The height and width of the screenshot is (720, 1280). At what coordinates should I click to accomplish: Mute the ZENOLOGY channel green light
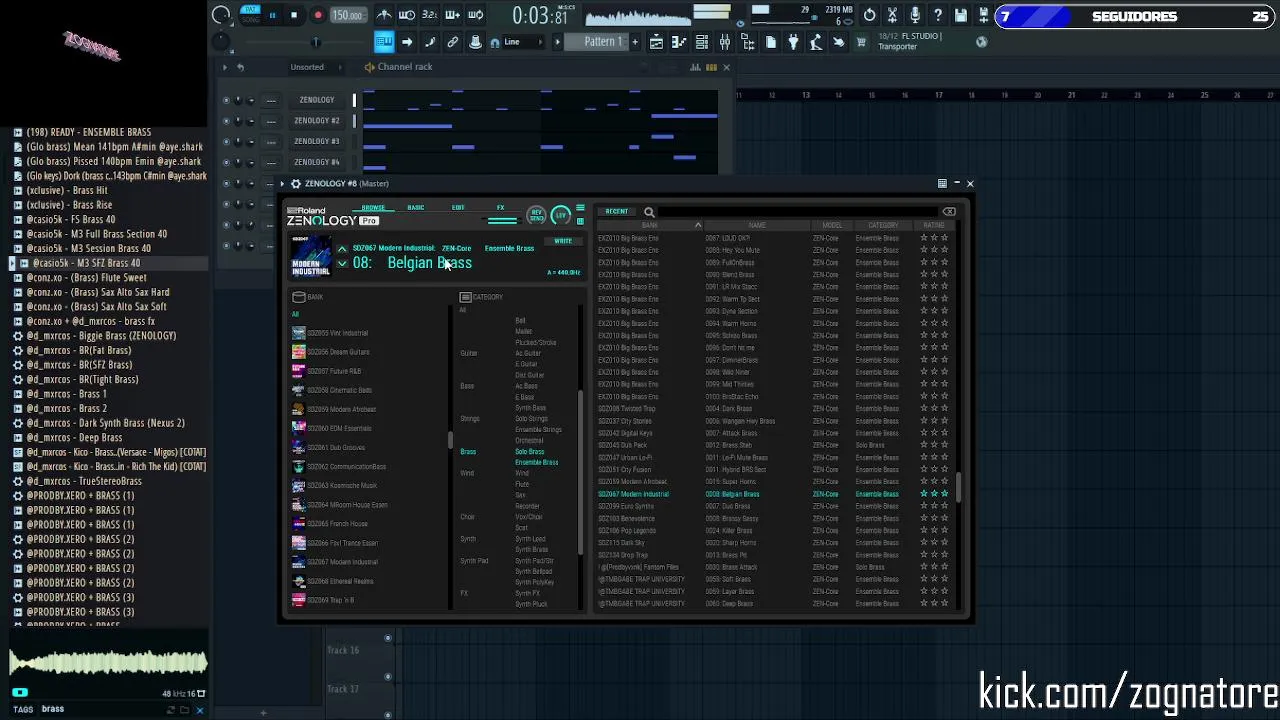click(x=226, y=100)
